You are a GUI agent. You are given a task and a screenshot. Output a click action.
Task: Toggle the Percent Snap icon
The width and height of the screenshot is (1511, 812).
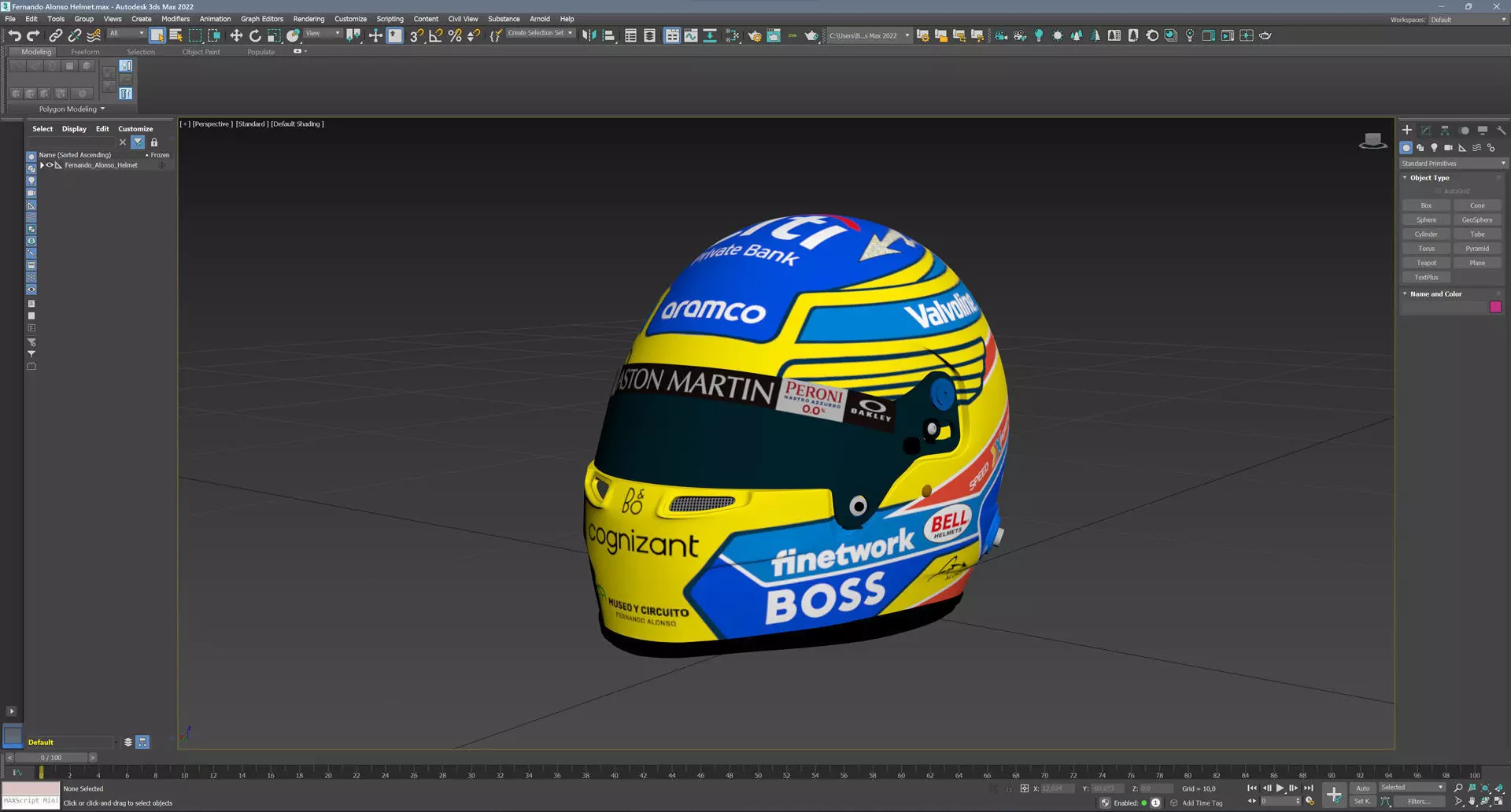(x=454, y=35)
